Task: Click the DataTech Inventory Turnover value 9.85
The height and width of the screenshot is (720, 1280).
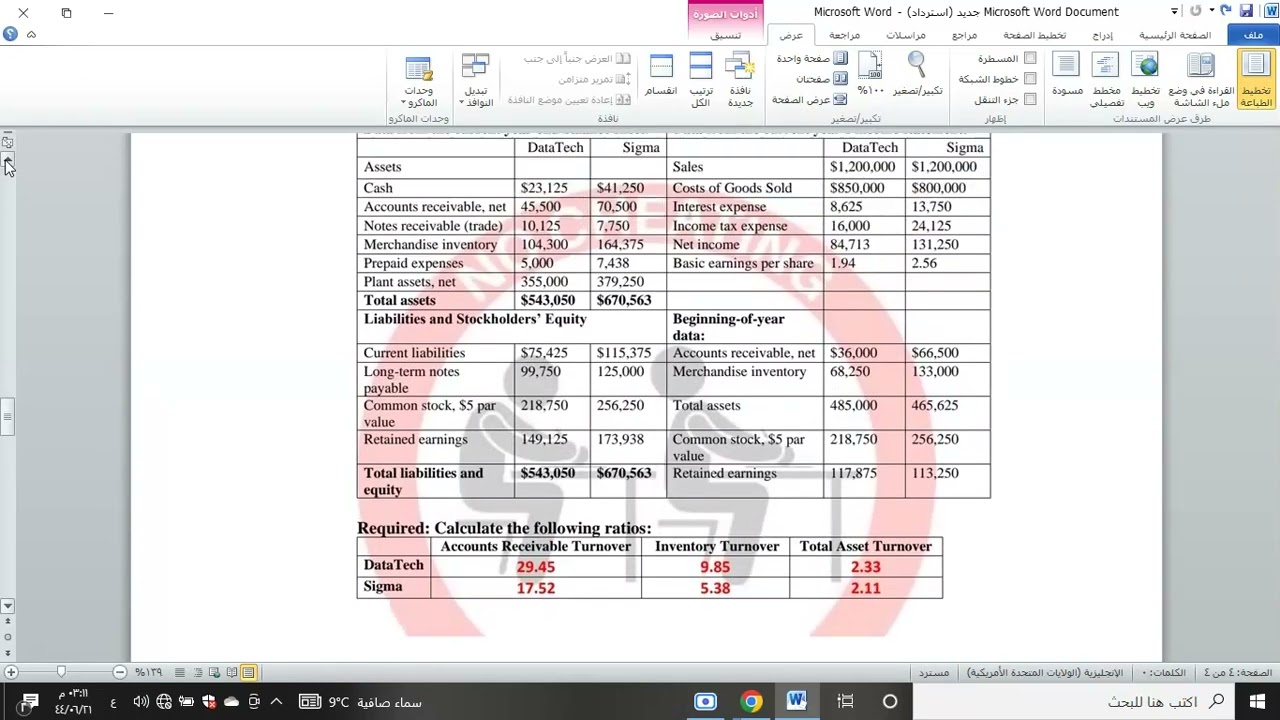Action: coord(715,567)
